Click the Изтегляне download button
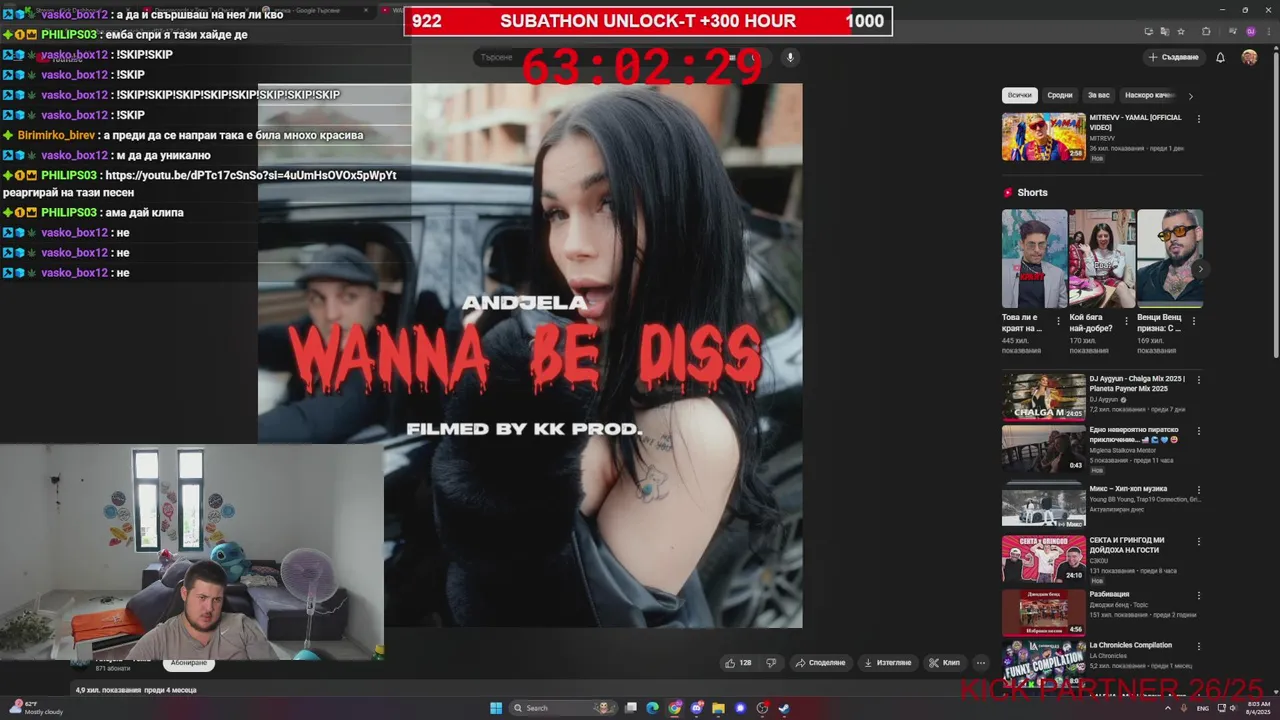The height and width of the screenshot is (720, 1280). click(887, 662)
